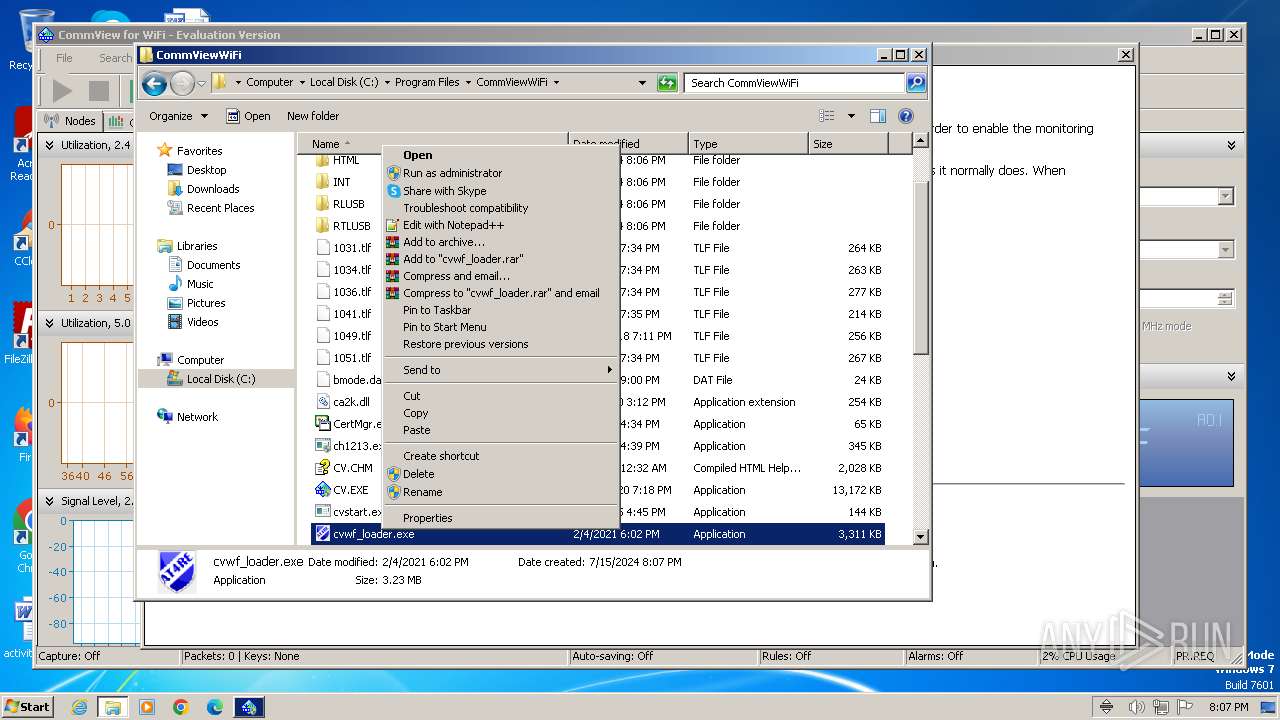
Task: Open Chrome from taskbar
Action: pos(181,707)
